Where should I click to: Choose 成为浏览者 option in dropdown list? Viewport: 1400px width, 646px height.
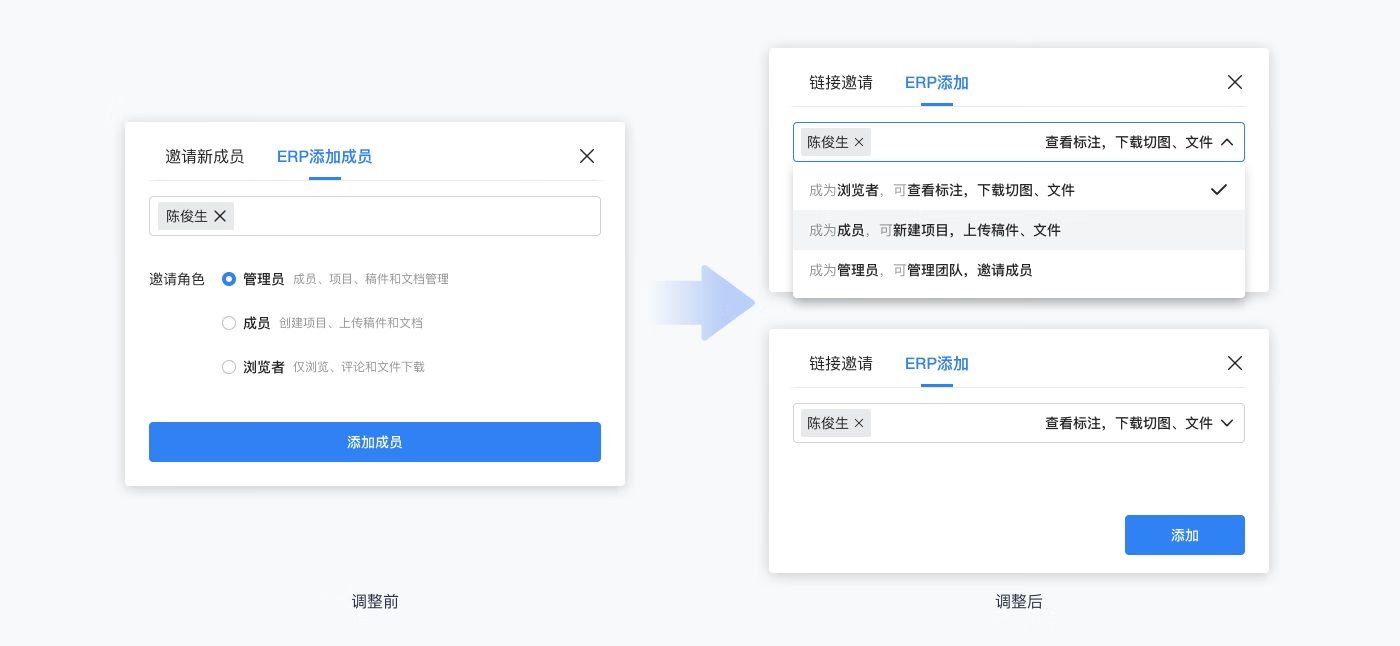pyautogui.click(x=1019, y=190)
